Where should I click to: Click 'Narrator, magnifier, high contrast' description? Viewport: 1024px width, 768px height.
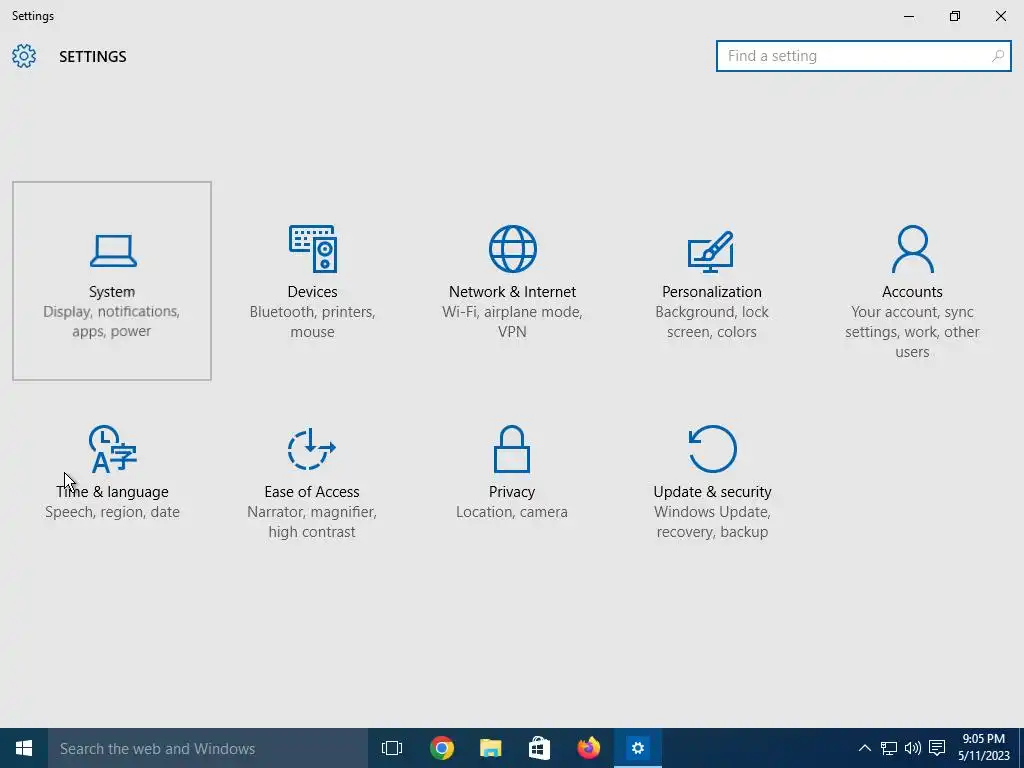(x=312, y=522)
